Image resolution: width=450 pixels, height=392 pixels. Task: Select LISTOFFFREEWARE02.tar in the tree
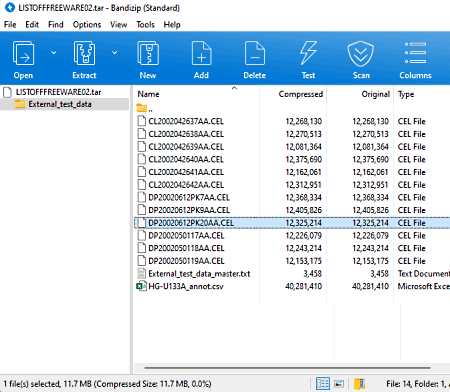(58, 92)
